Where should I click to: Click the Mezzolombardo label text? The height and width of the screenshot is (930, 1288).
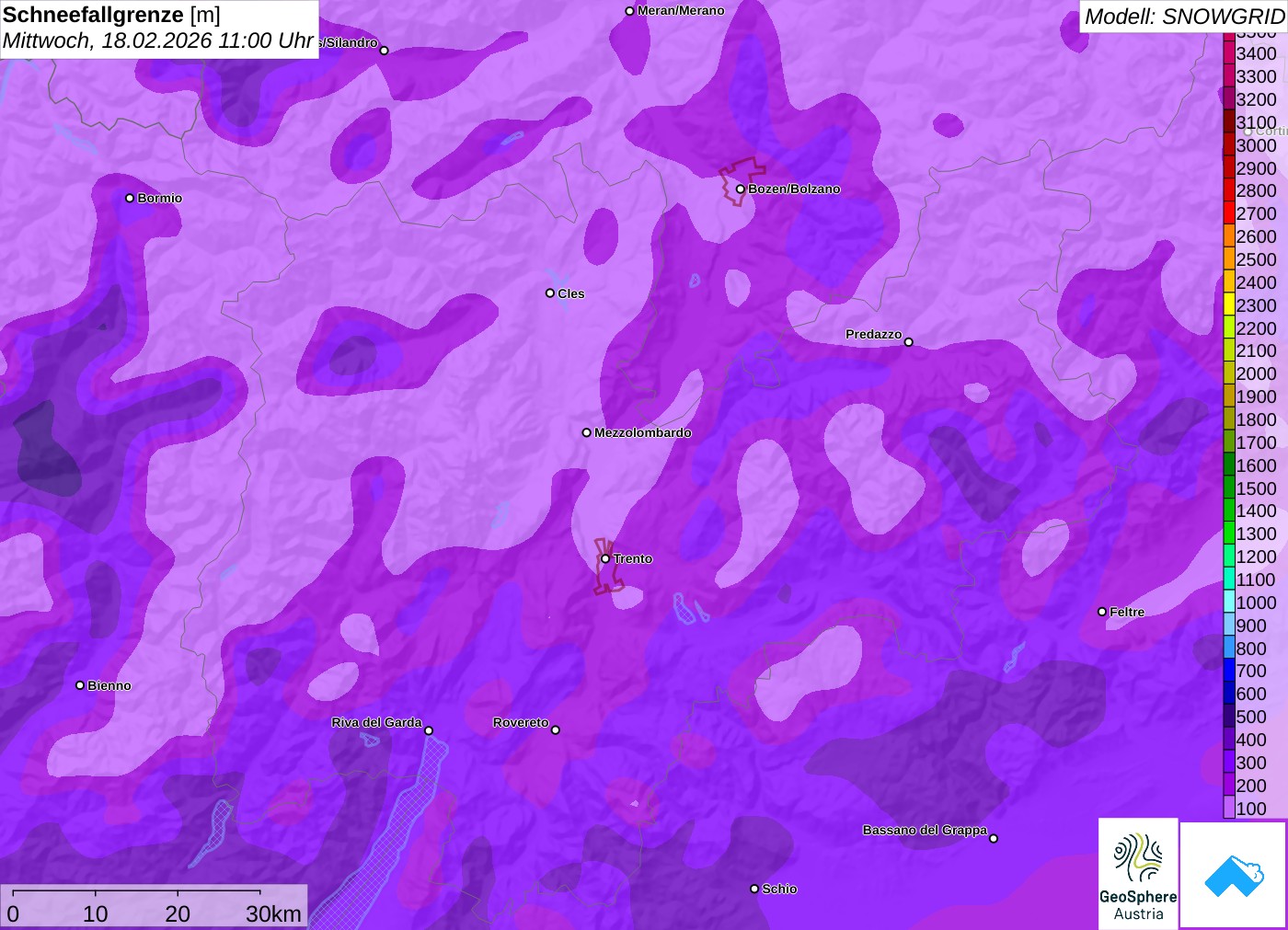(x=643, y=432)
